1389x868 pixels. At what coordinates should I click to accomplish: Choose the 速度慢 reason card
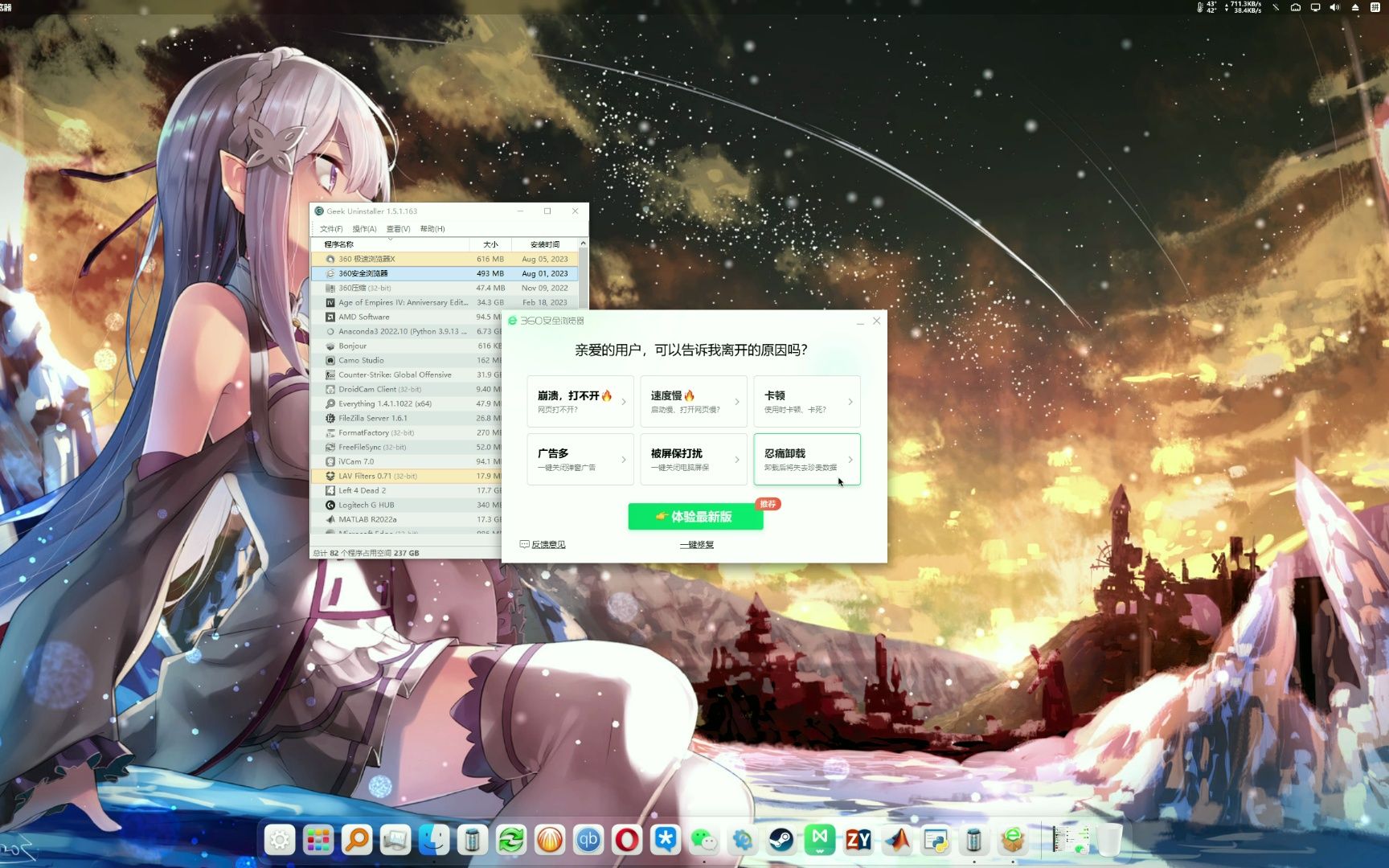[x=694, y=402]
